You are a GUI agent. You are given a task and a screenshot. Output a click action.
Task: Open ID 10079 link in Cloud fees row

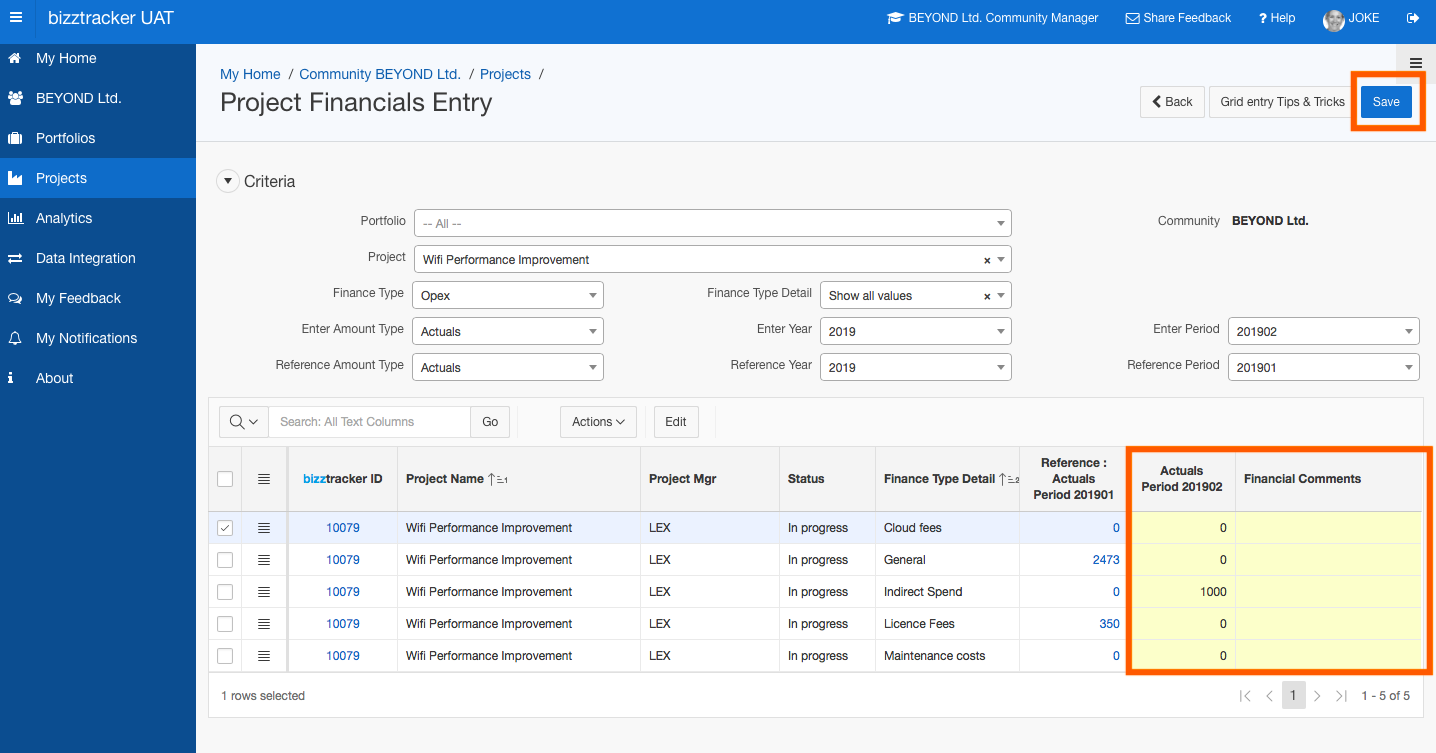click(343, 528)
